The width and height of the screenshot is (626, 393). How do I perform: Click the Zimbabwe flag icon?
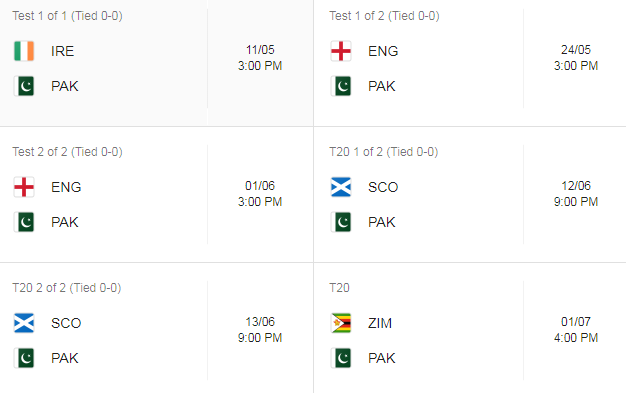click(341, 323)
